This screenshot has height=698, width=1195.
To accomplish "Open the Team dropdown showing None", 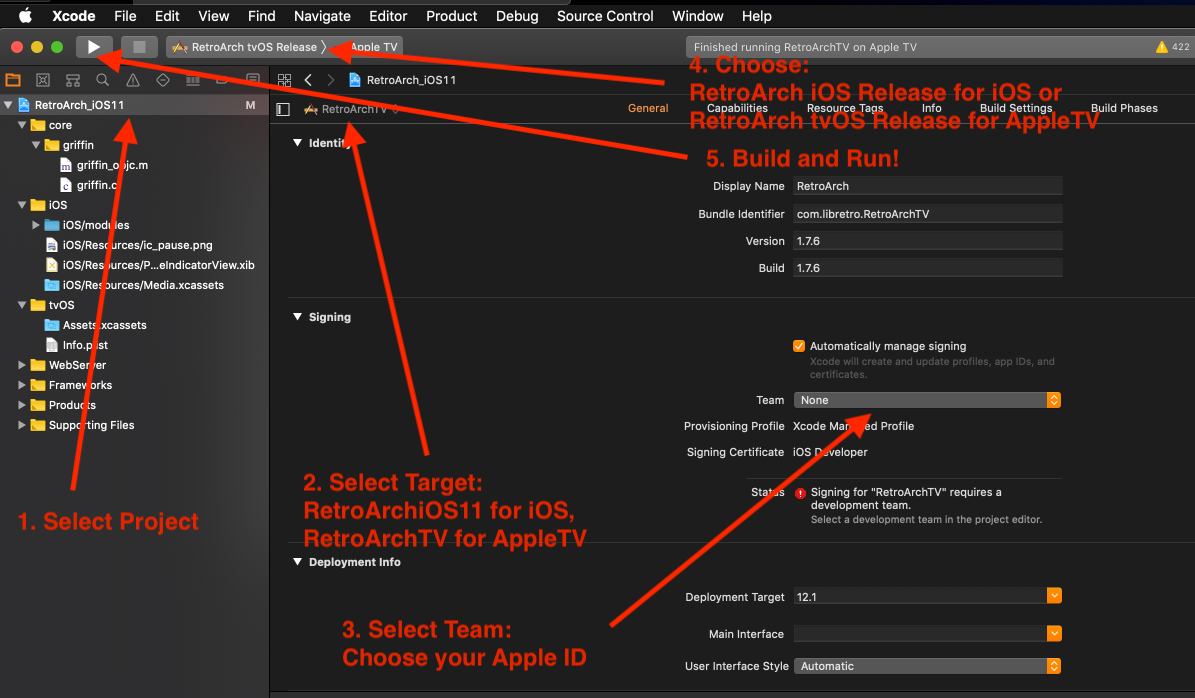I will (x=927, y=400).
